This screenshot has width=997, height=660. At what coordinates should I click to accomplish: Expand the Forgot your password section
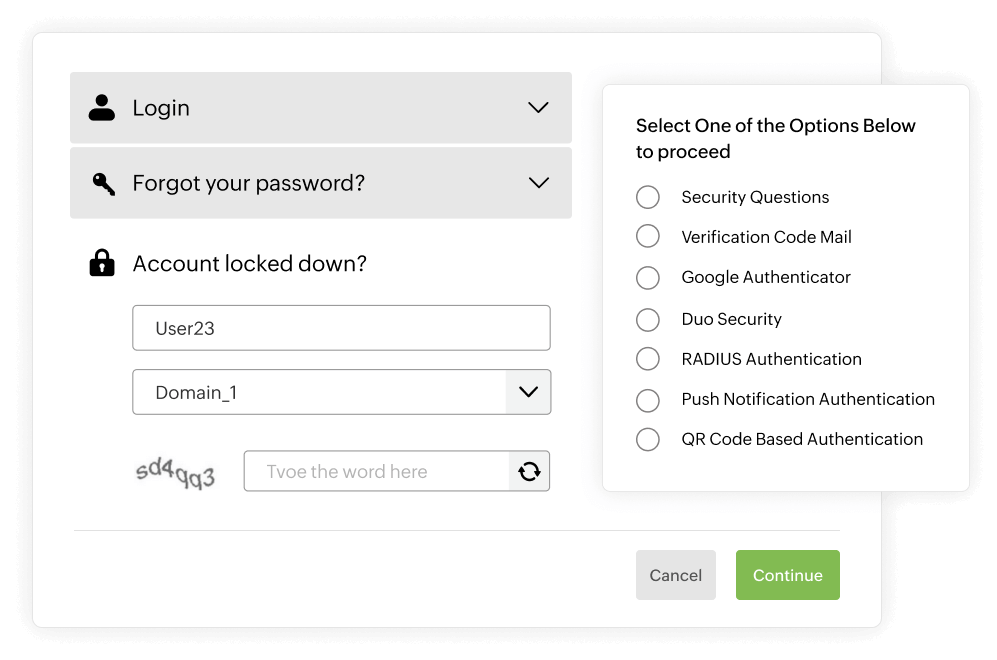pyautogui.click(x=320, y=183)
